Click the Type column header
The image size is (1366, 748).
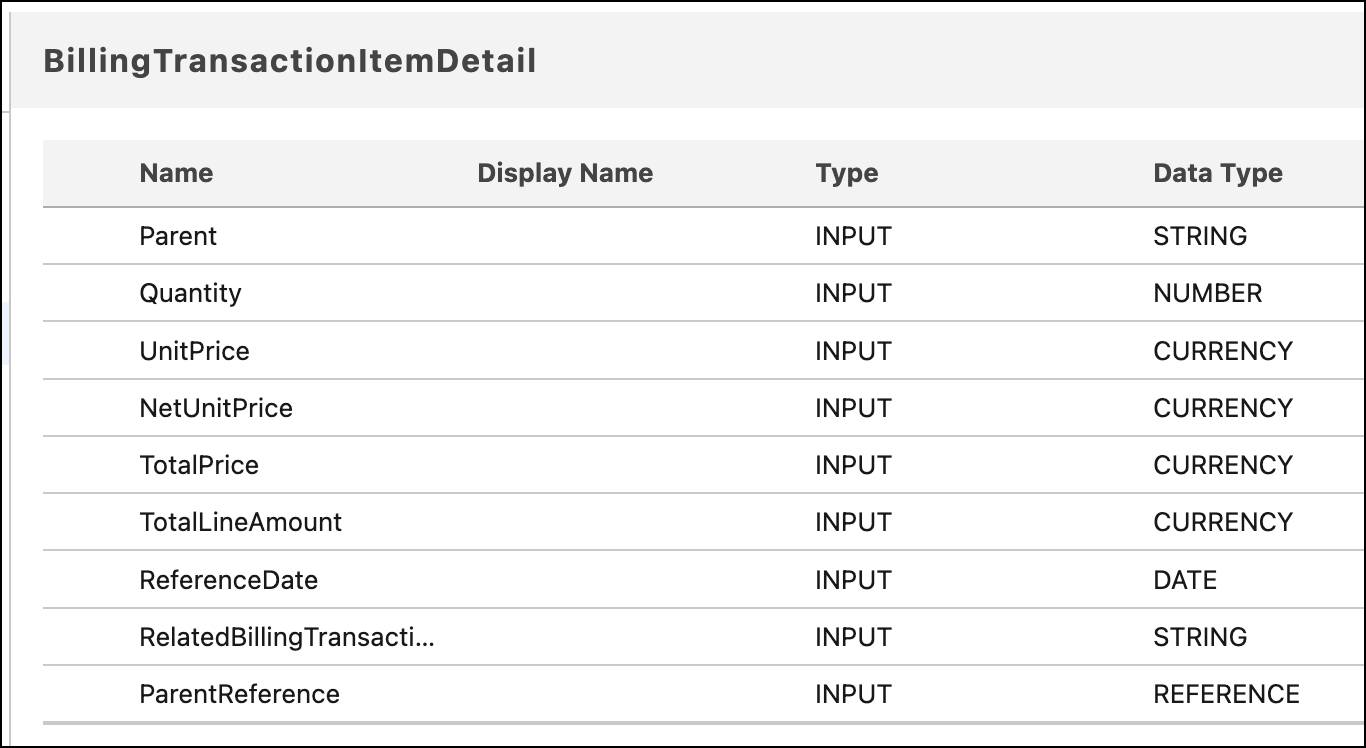coord(847,173)
